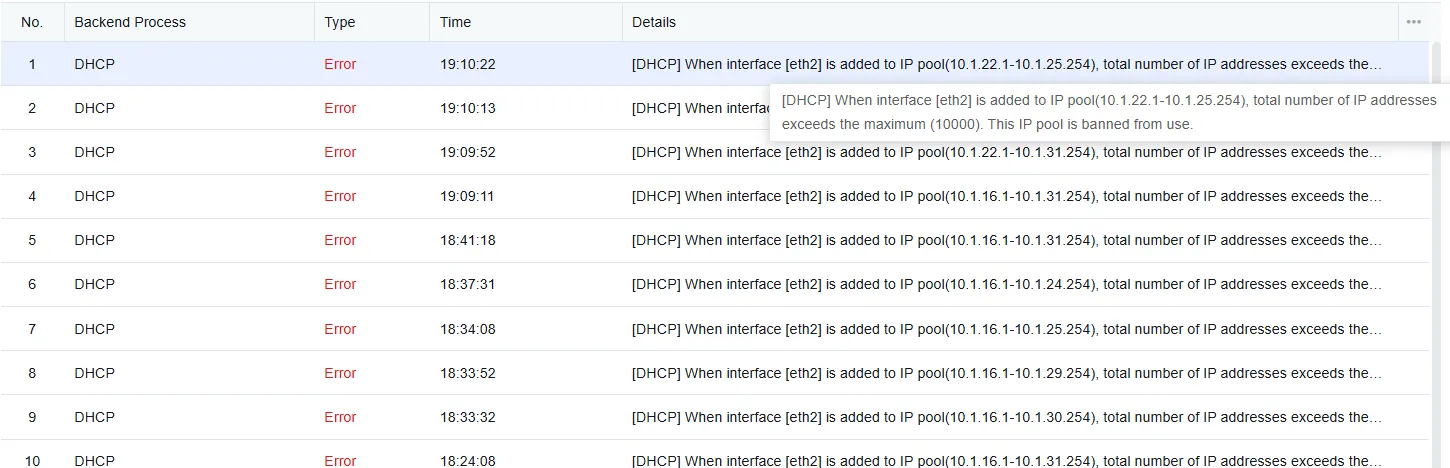Click DHCP process cell in row 2
The image size is (1450, 468).
tap(95, 108)
